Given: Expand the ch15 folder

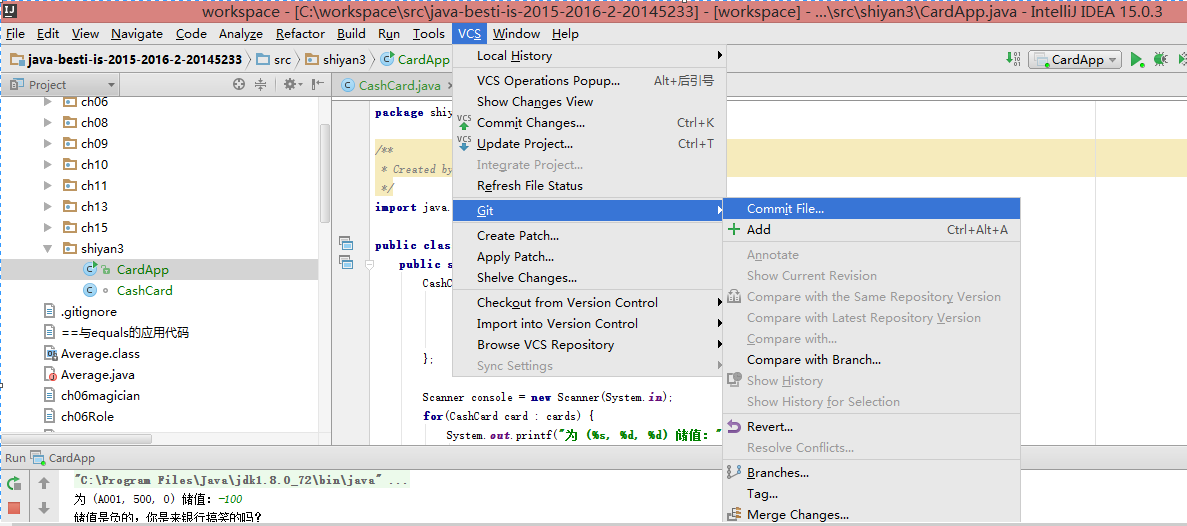Looking at the screenshot, I should tap(48, 227).
